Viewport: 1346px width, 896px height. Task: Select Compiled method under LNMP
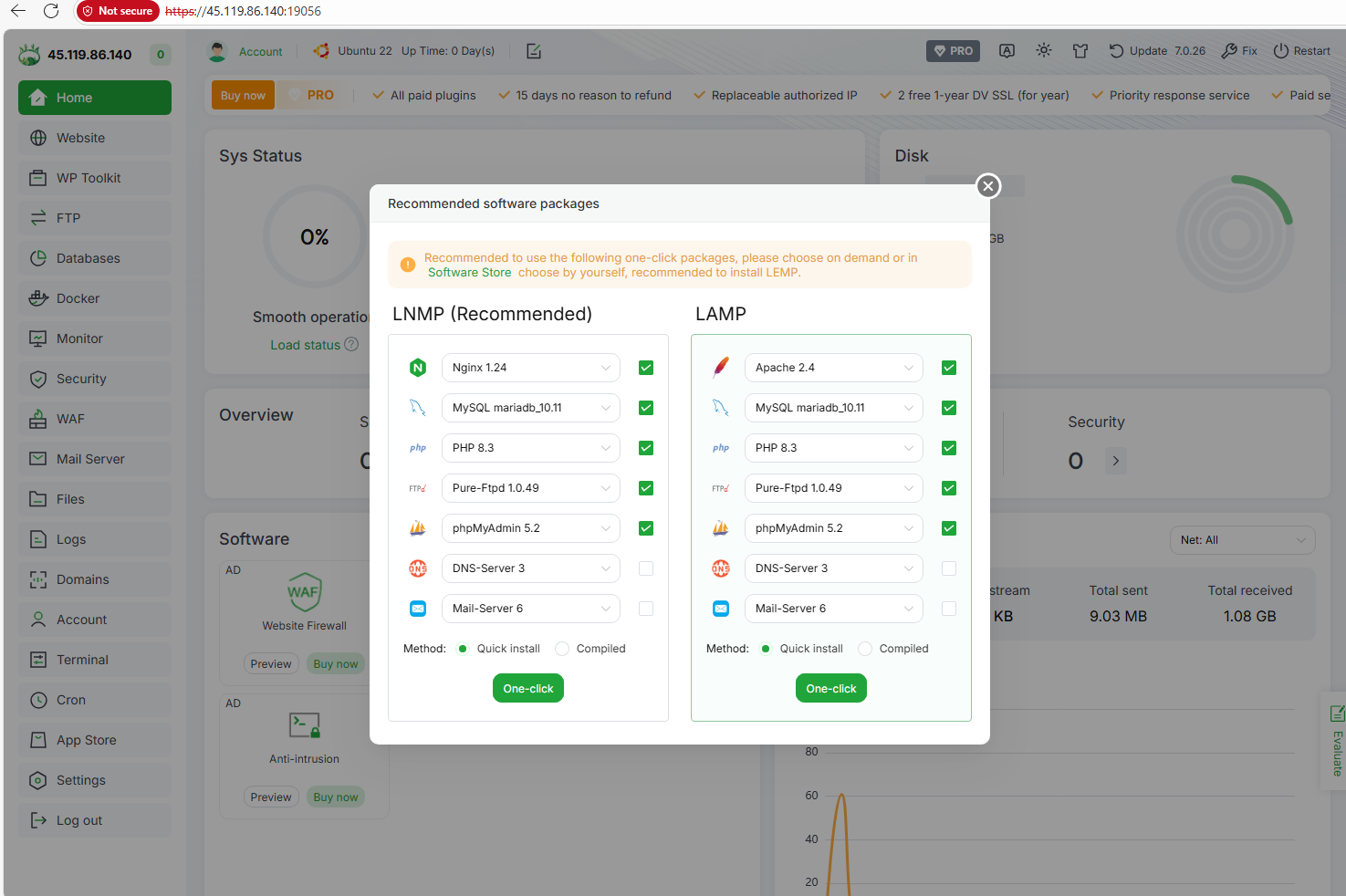pyautogui.click(x=563, y=649)
